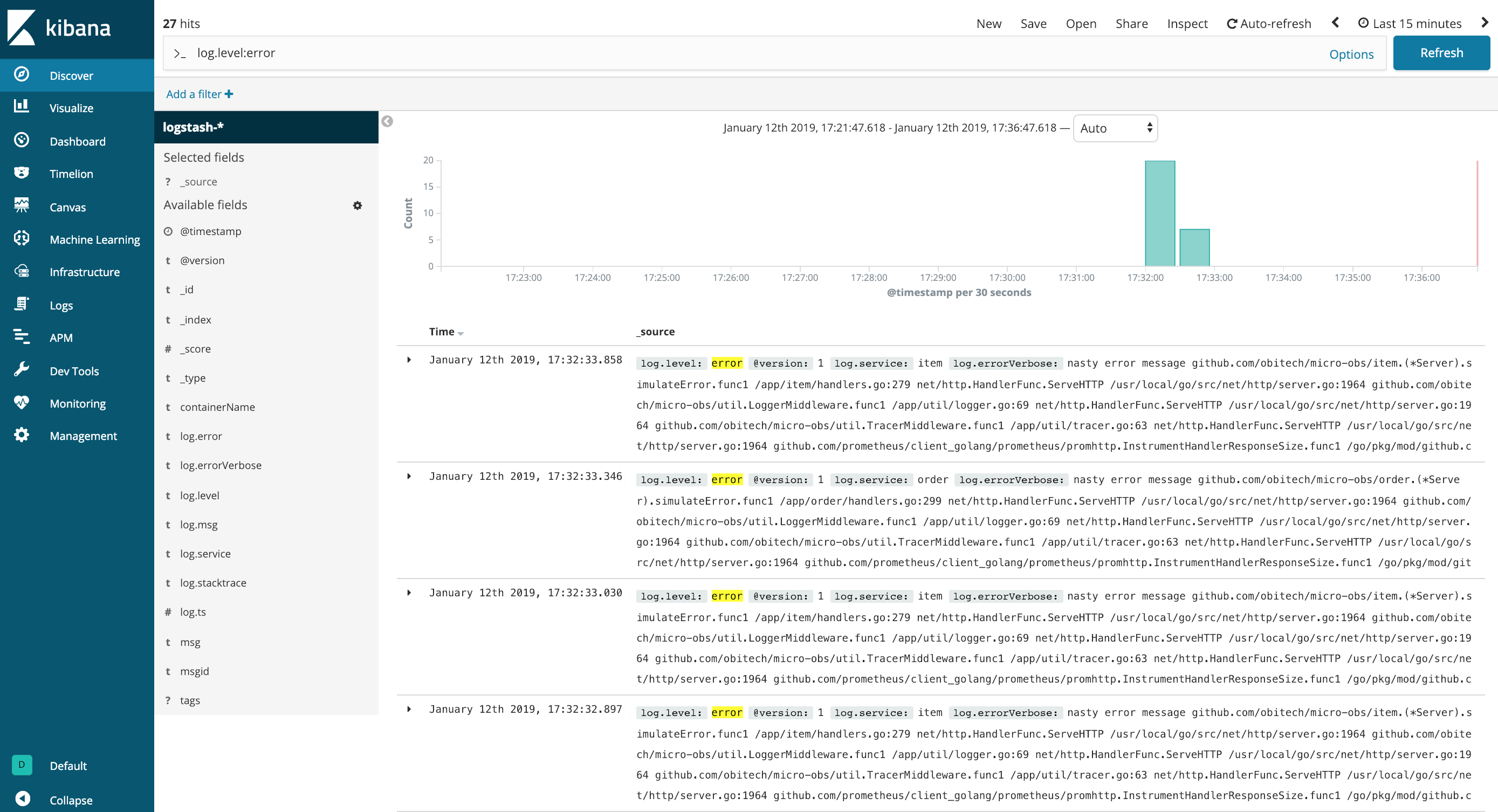Select the log.level field
The image size is (1498, 812).
pos(200,495)
